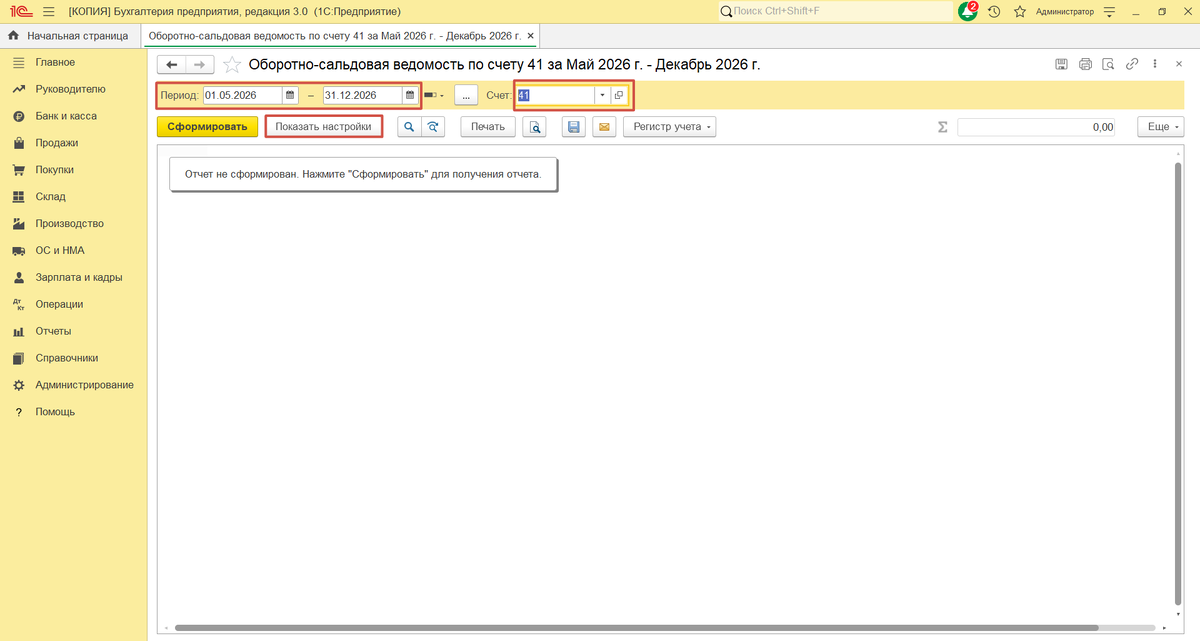Open the Отчеты section
The width and height of the screenshot is (1200, 641).
click(x=53, y=331)
